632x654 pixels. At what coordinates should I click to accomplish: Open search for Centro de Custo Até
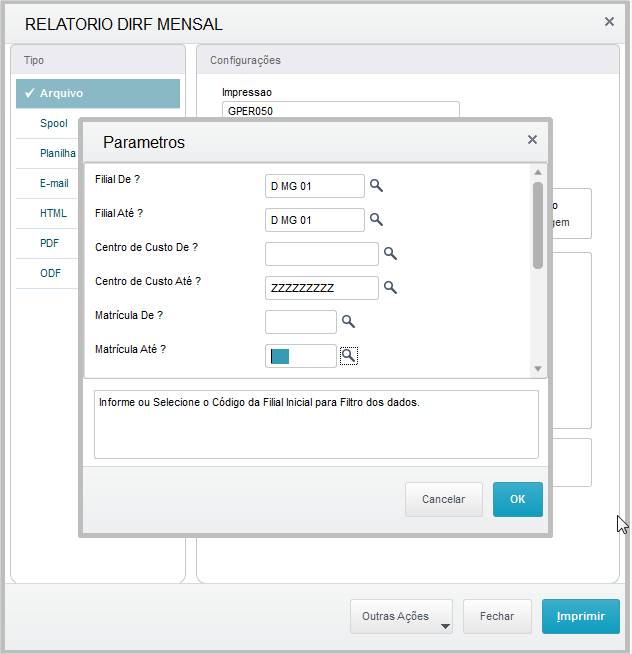(390, 287)
